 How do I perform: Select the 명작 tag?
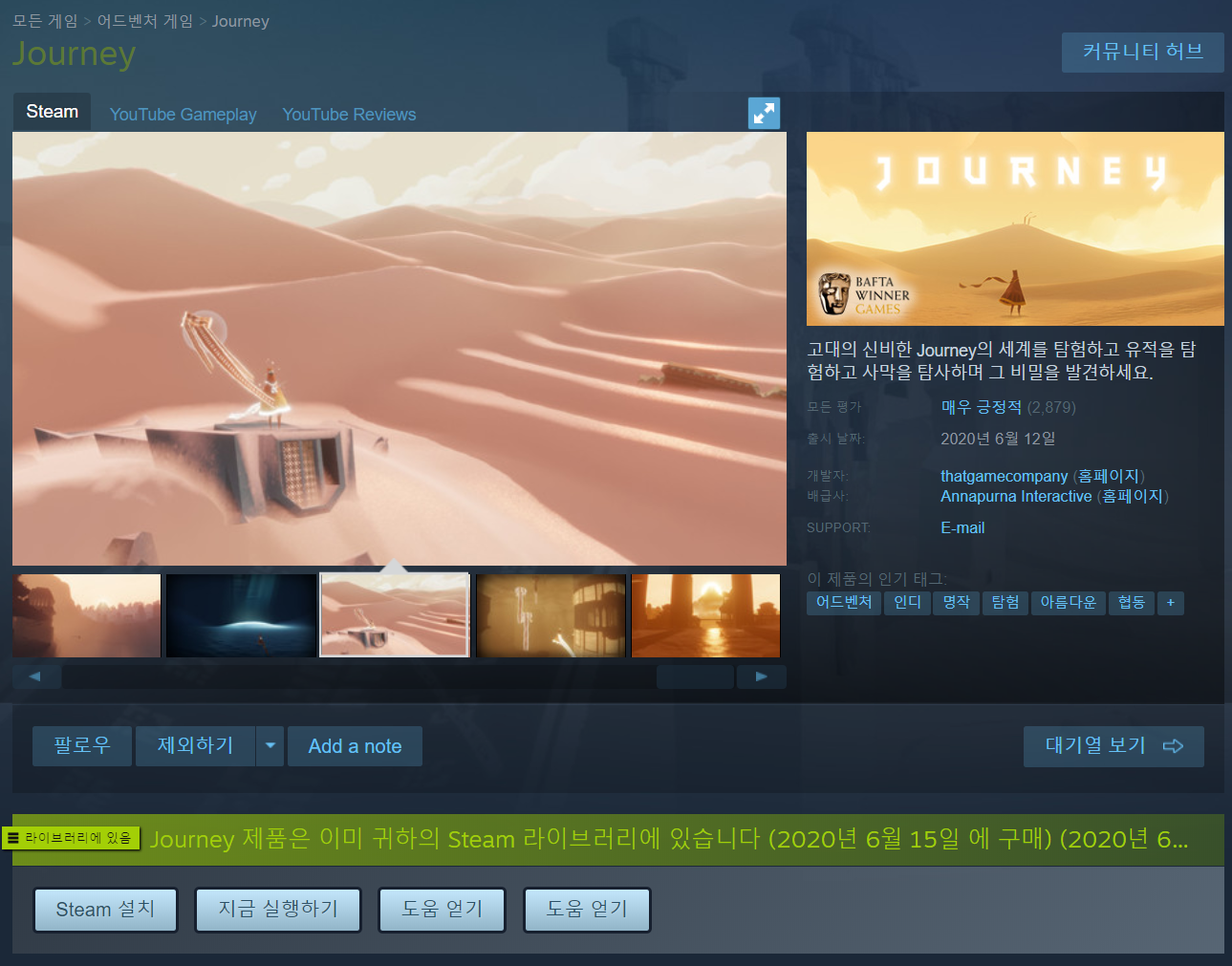(x=957, y=603)
